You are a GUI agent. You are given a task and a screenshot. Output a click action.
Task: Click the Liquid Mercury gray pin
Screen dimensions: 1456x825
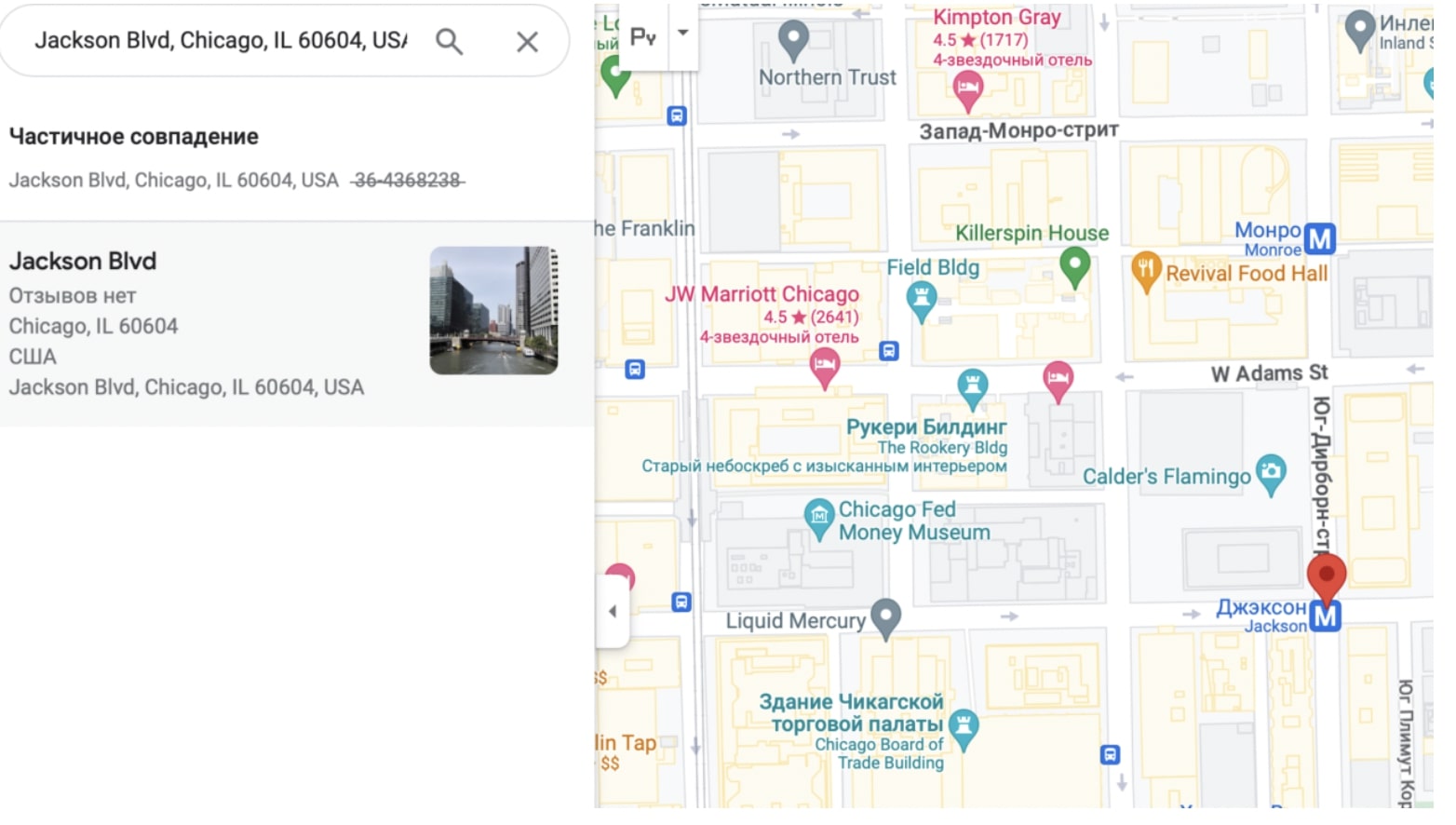pos(884,618)
